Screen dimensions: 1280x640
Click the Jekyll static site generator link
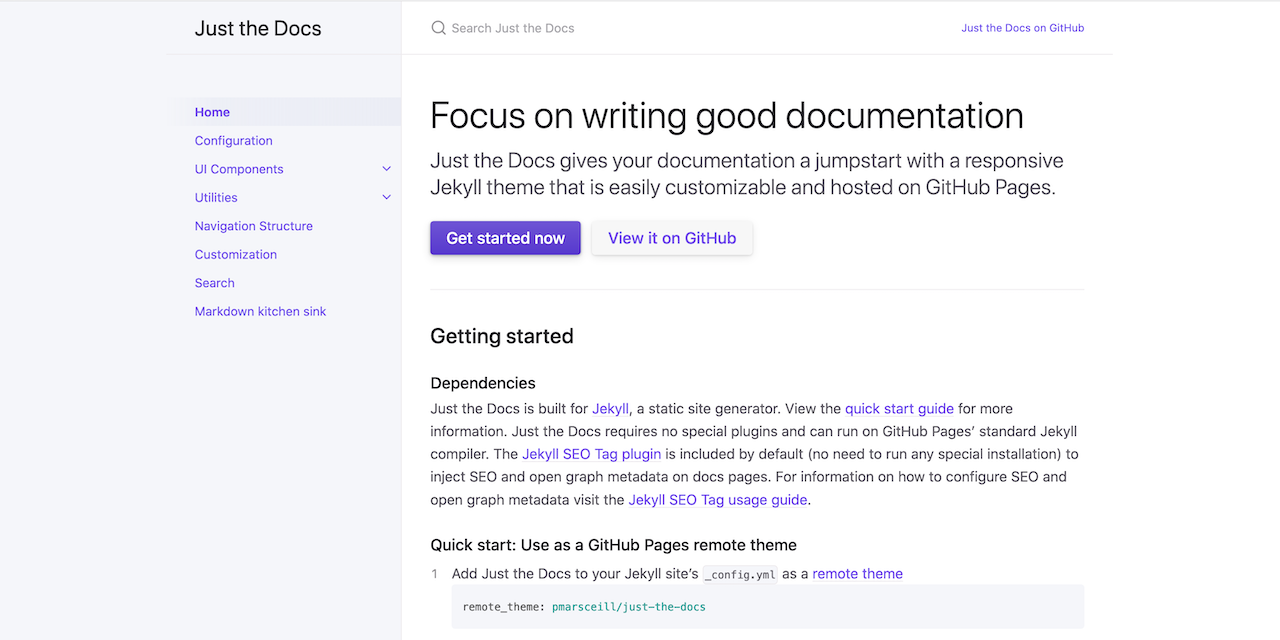(610, 408)
